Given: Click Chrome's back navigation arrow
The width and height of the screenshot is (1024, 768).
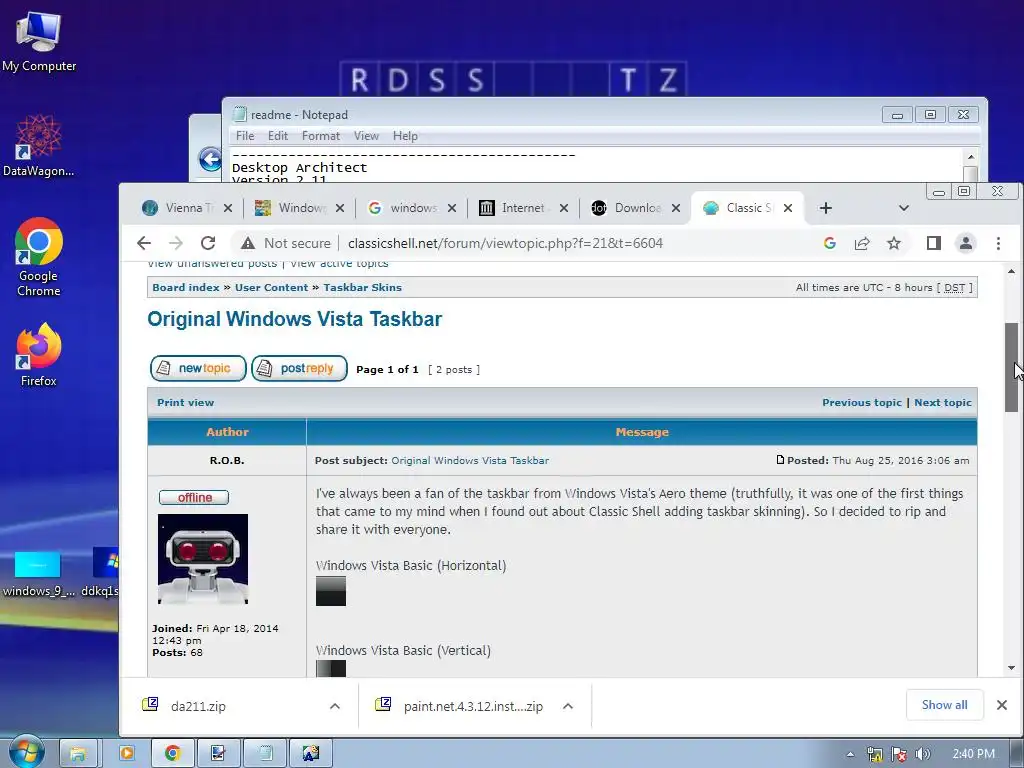Looking at the screenshot, I should [144, 243].
